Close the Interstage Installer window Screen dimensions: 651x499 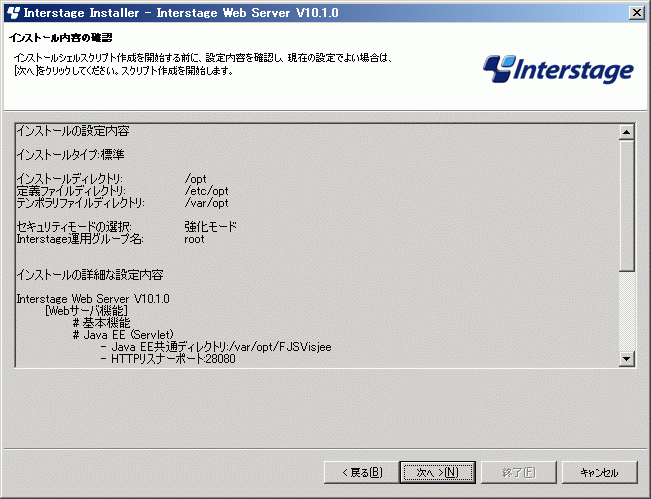(637, 13)
